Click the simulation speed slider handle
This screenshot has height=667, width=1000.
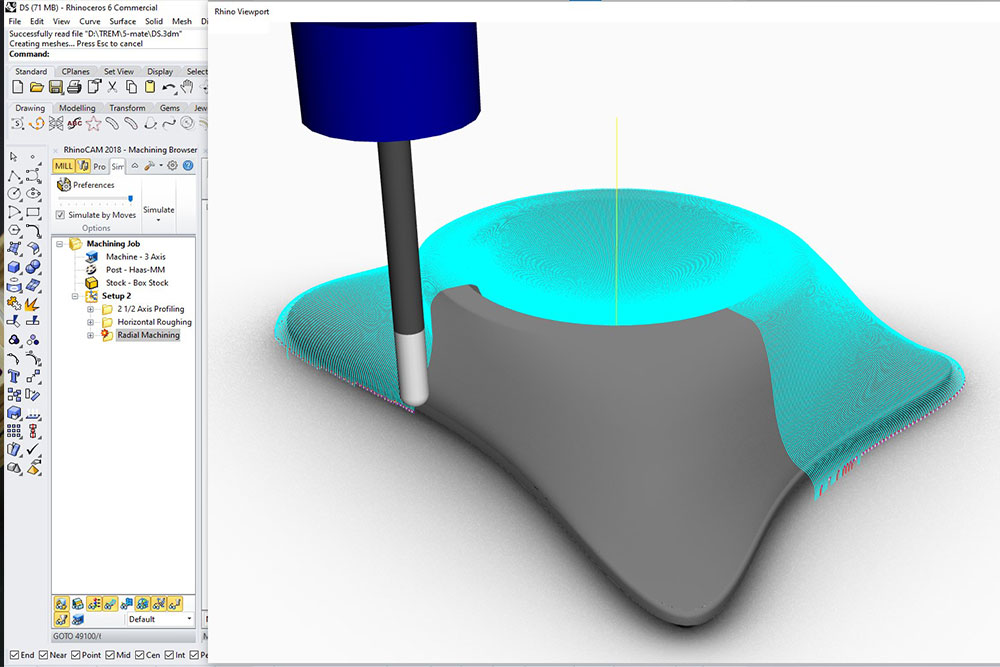tap(130, 199)
